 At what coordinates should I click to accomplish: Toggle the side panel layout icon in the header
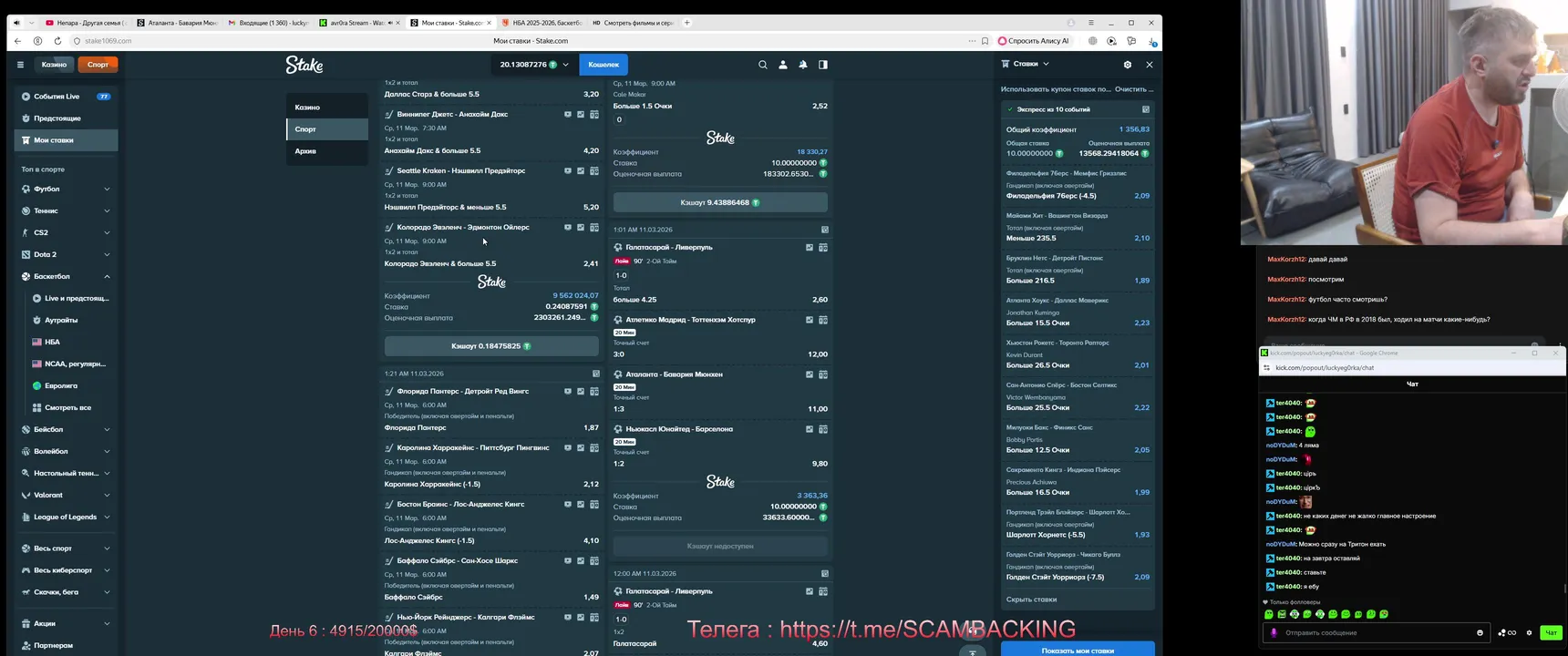point(823,65)
